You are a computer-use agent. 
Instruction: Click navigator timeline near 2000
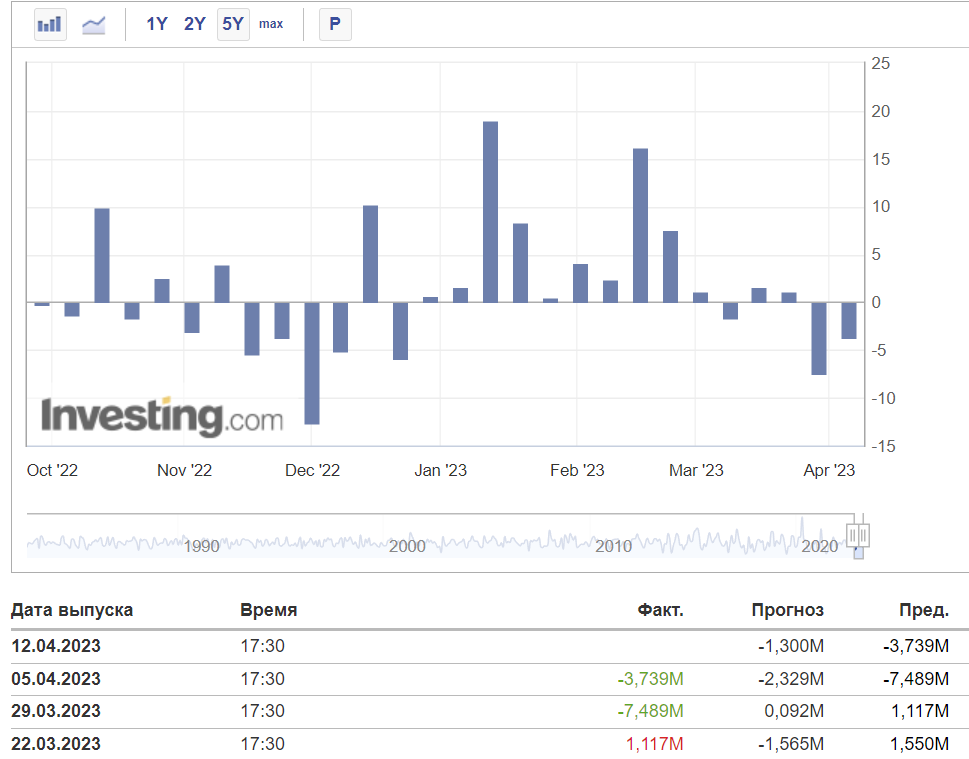coord(407,540)
